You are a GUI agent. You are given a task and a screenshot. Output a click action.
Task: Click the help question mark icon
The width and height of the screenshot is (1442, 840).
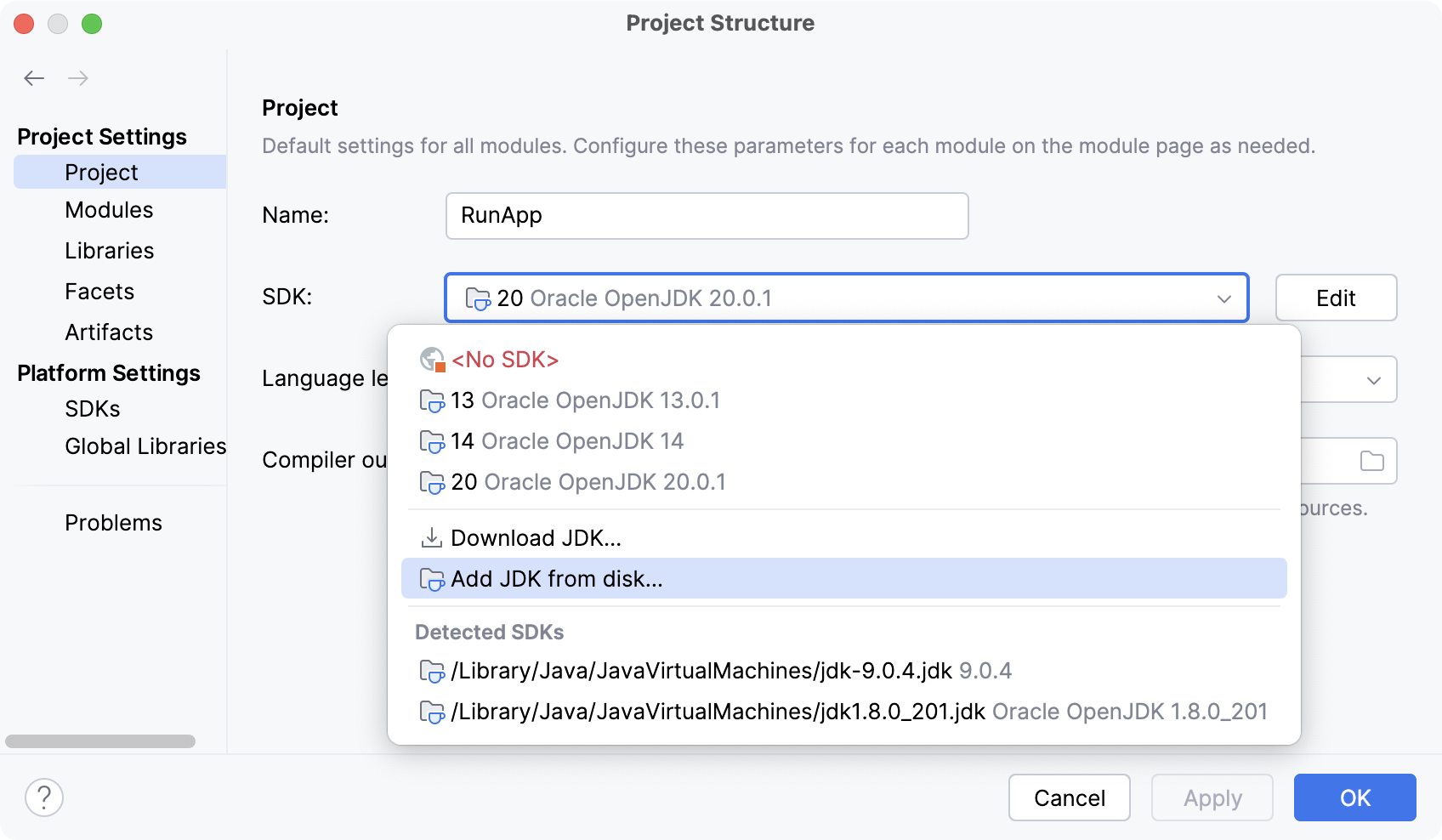coord(43,797)
